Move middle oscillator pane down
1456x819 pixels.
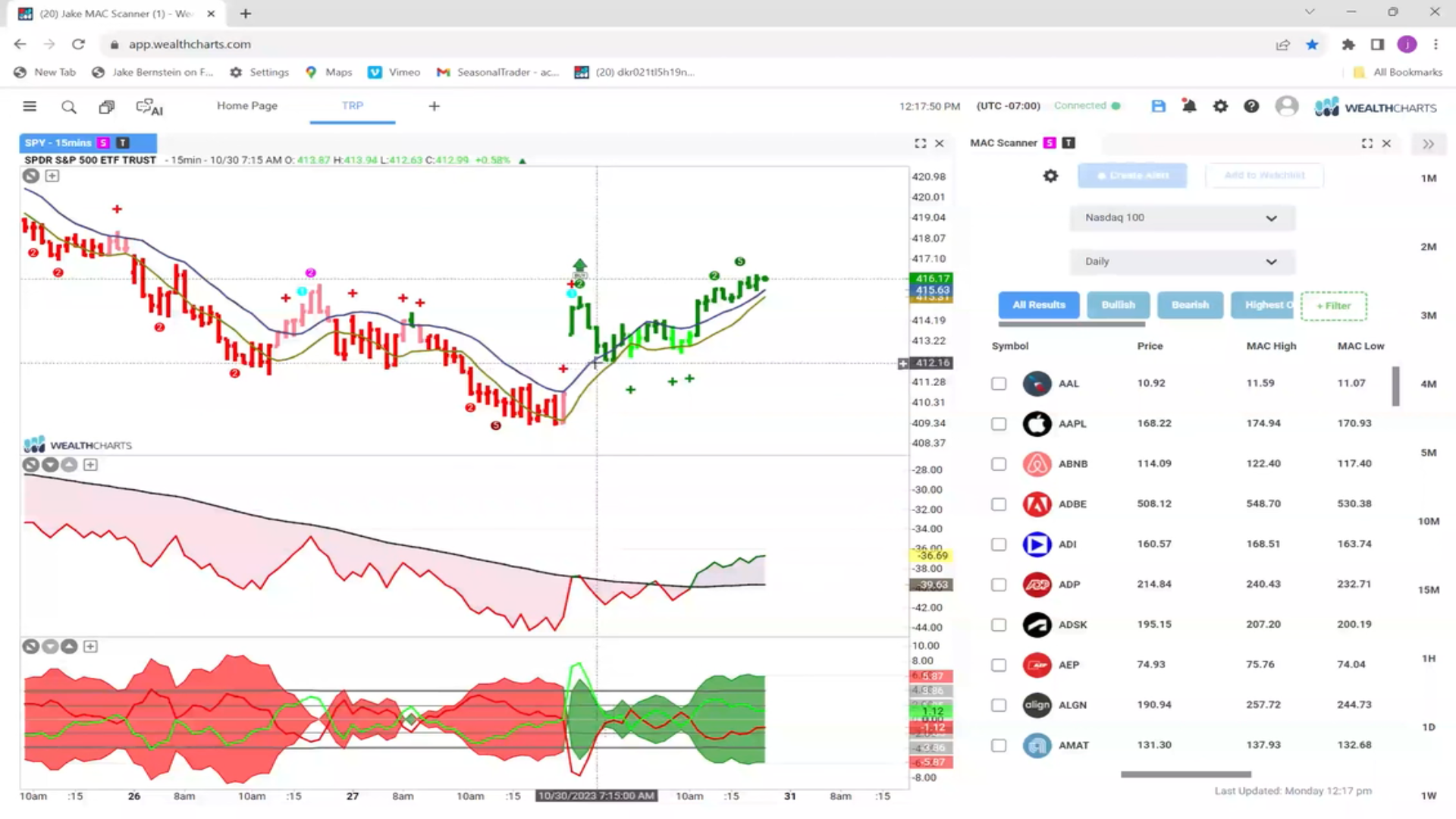pyautogui.click(x=50, y=465)
